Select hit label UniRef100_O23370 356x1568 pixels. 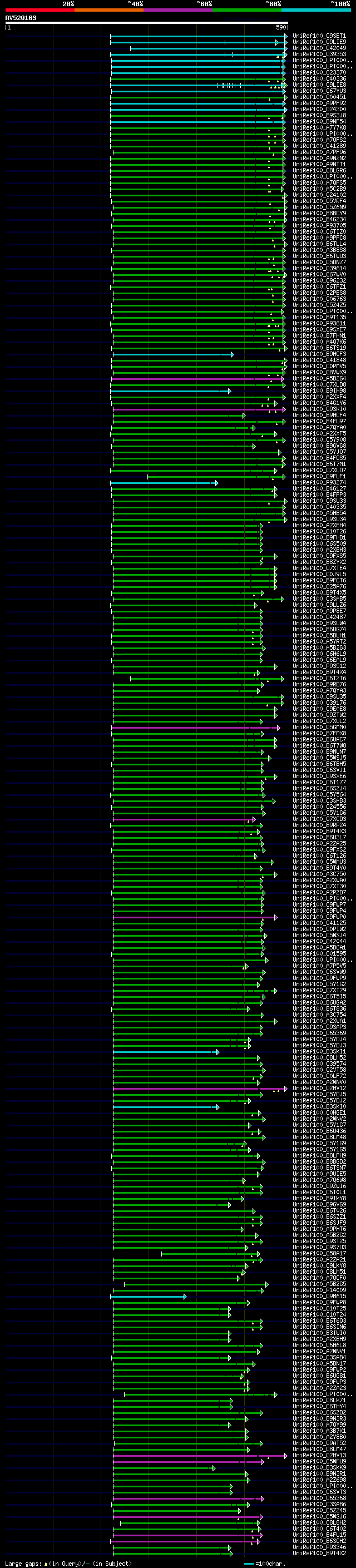[x=319, y=72]
